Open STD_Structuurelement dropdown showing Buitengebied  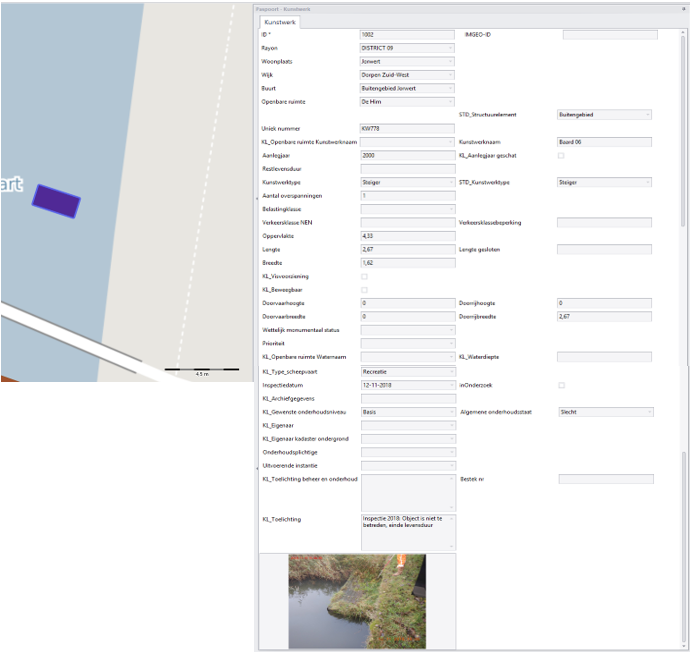click(604, 115)
